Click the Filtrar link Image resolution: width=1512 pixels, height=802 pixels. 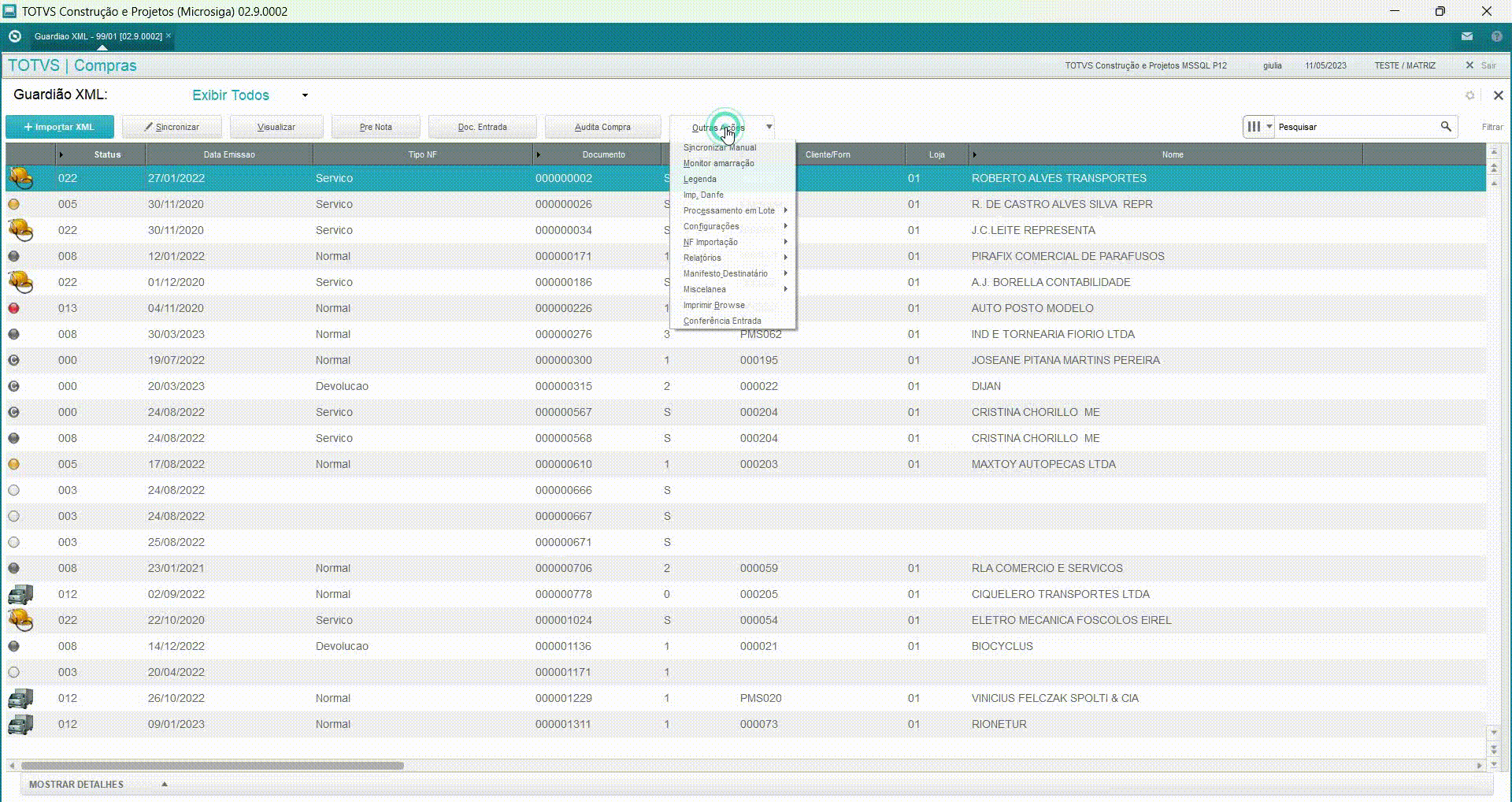(x=1492, y=127)
